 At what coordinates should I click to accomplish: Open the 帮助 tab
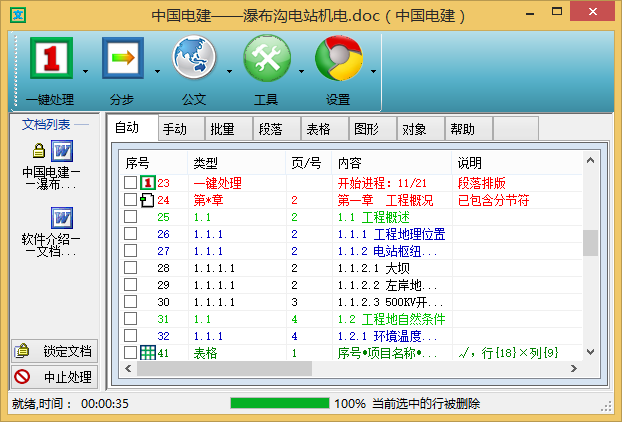469,129
